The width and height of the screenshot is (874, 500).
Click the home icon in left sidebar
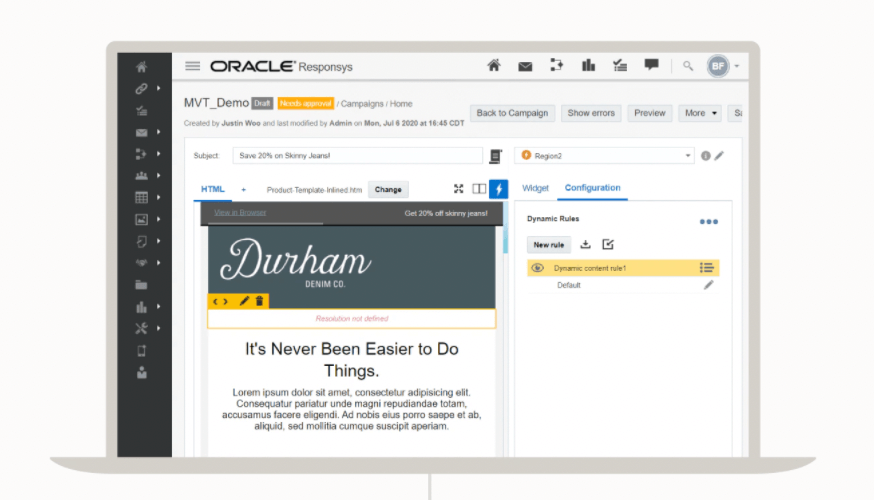pos(142,67)
